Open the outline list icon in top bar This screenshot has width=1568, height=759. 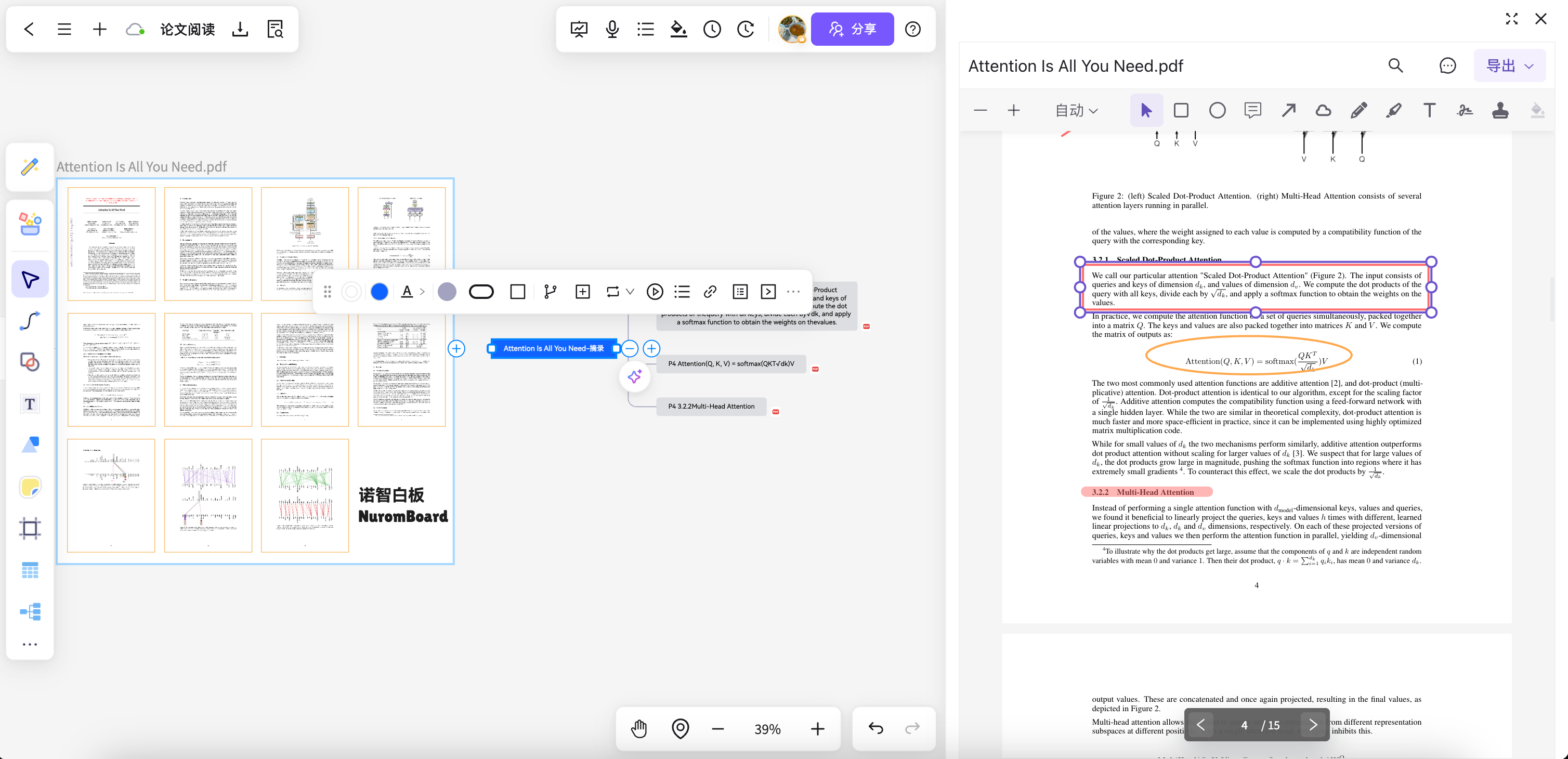pos(645,29)
